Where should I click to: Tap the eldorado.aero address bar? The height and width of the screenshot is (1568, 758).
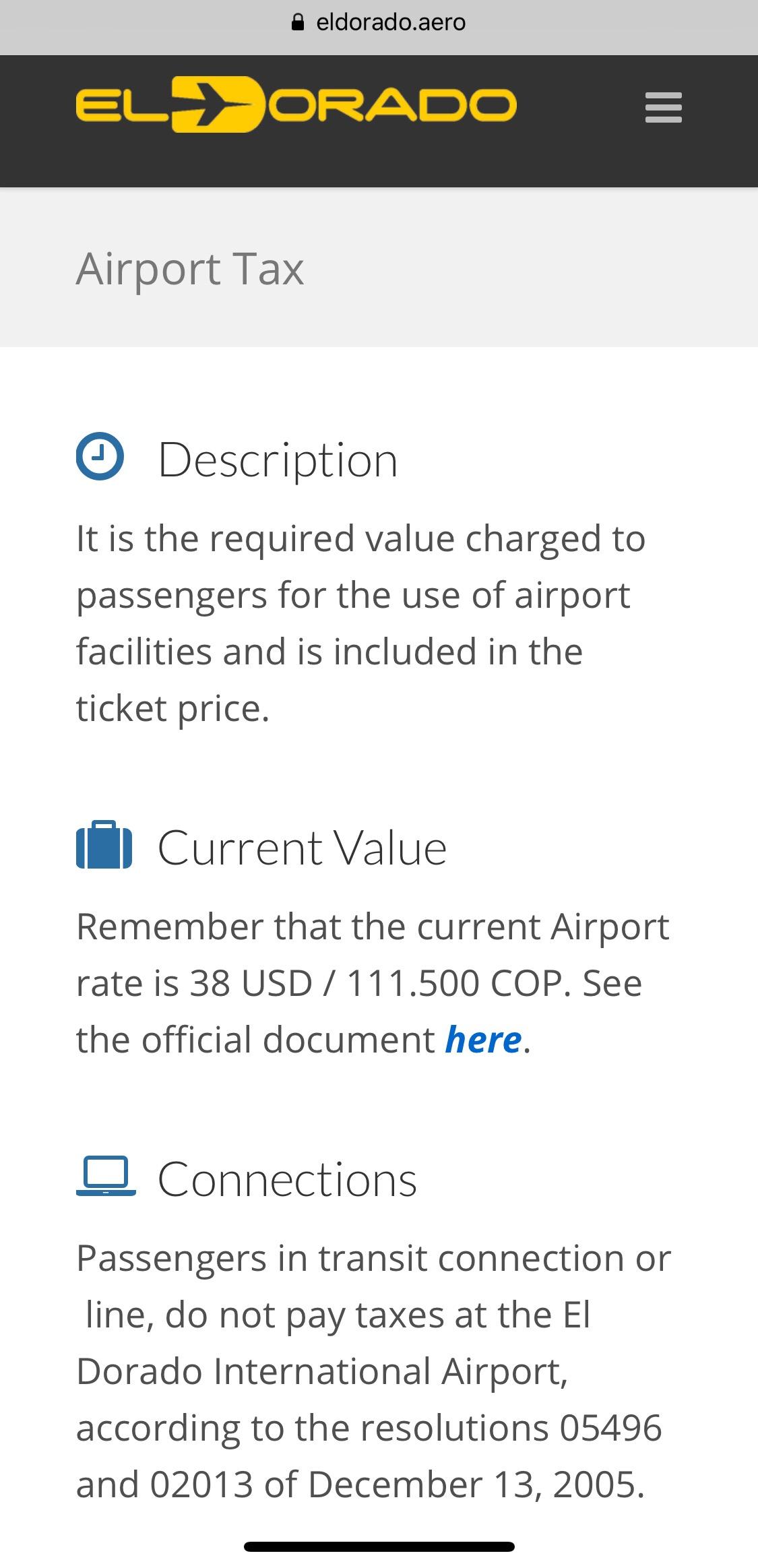coord(379,22)
